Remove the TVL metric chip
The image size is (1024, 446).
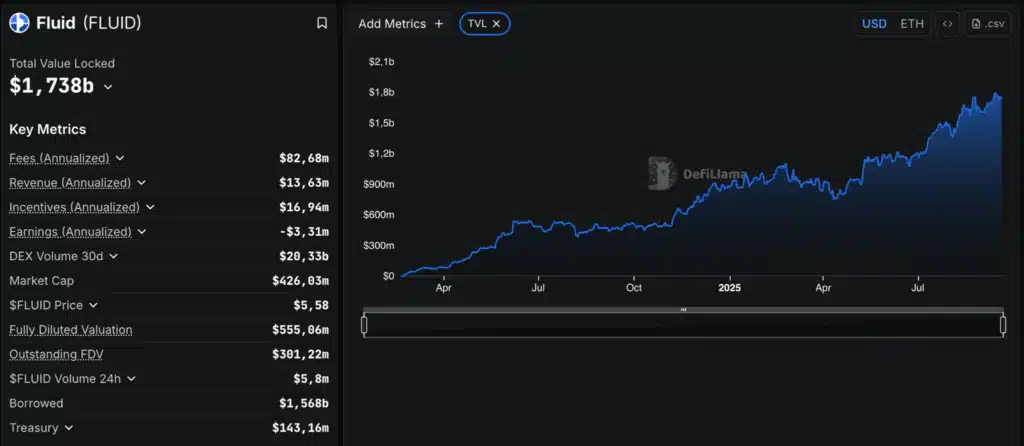pyautogui.click(x=496, y=23)
